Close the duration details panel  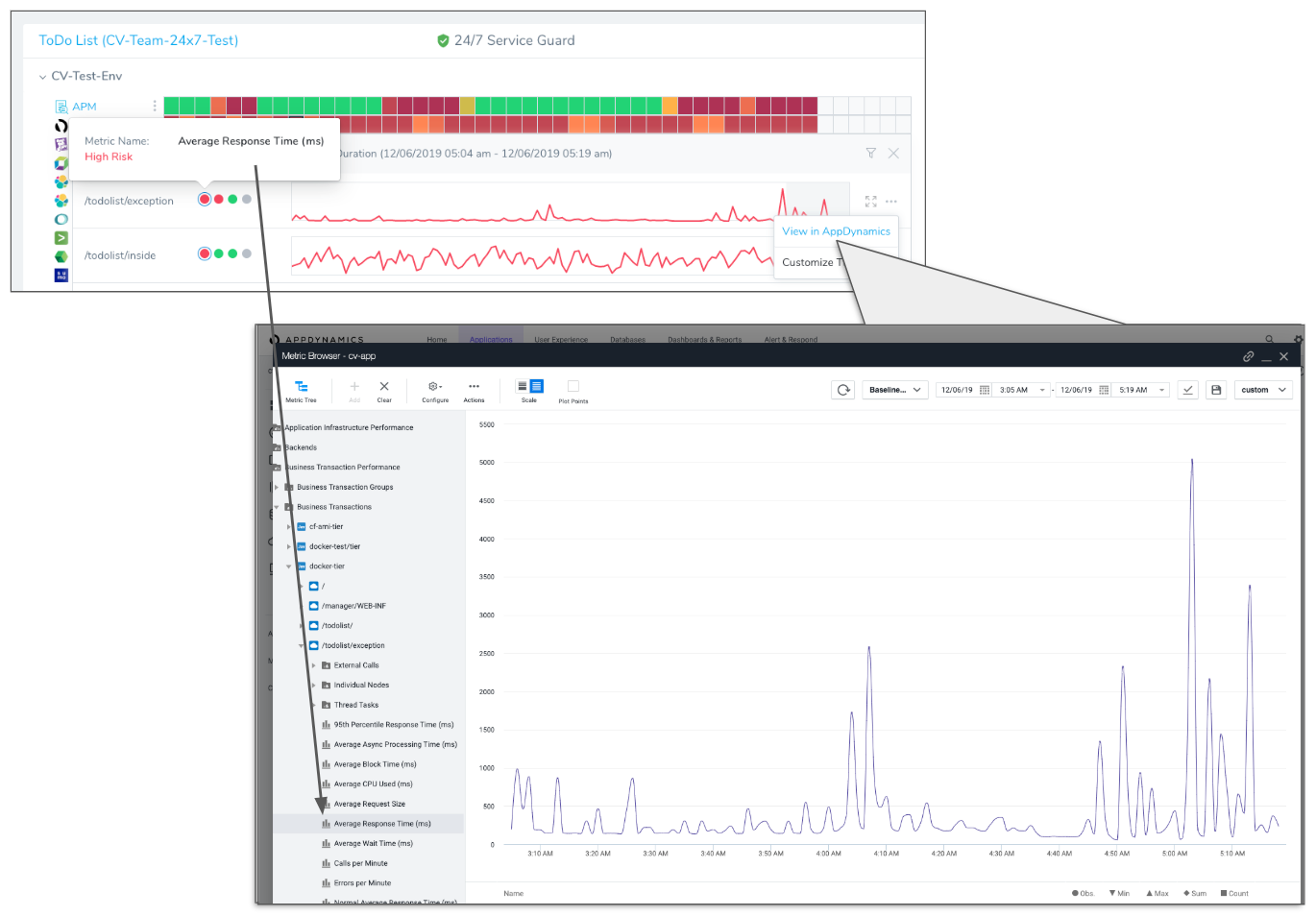click(x=893, y=154)
